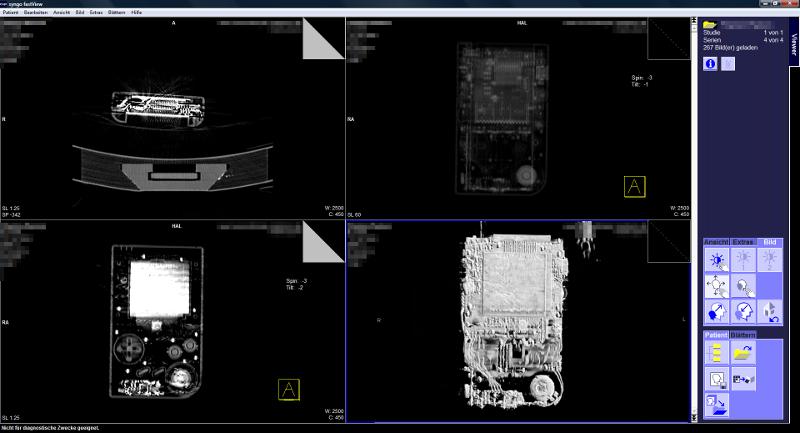
Task: Open the Bearbeiten menu
Action: (x=36, y=12)
